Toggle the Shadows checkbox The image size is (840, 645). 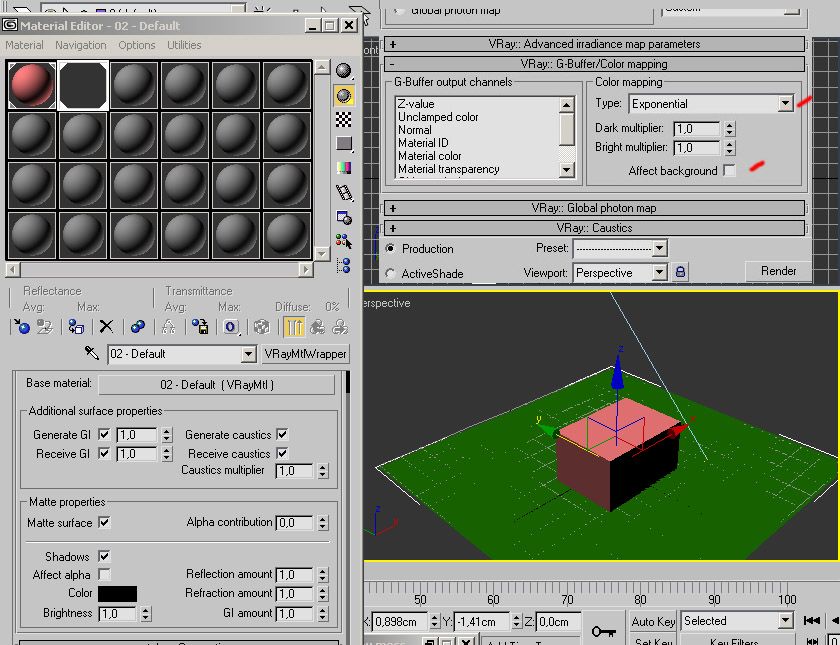[104, 556]
